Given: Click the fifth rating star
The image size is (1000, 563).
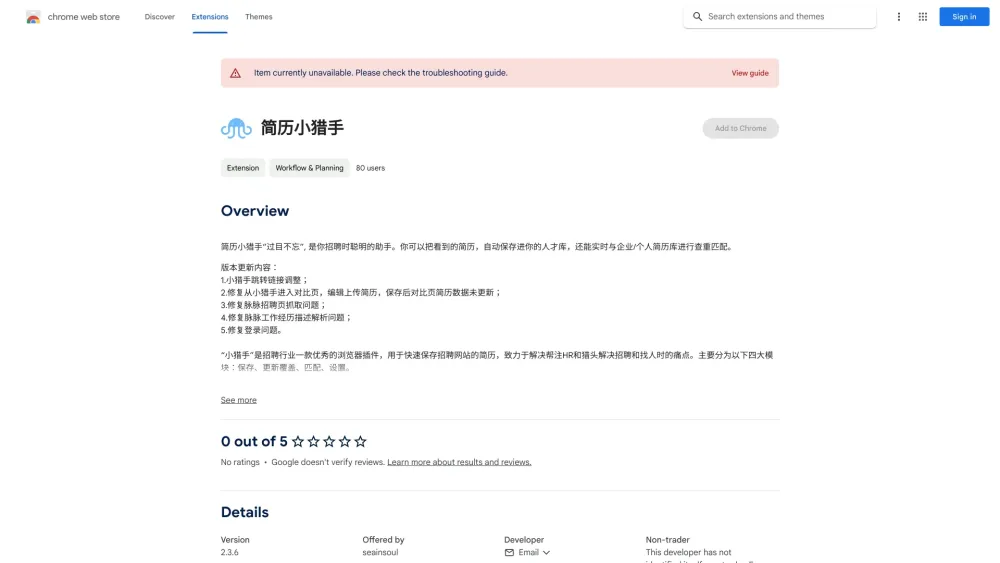Looking at the screenshot, I should tap(361, 442).
